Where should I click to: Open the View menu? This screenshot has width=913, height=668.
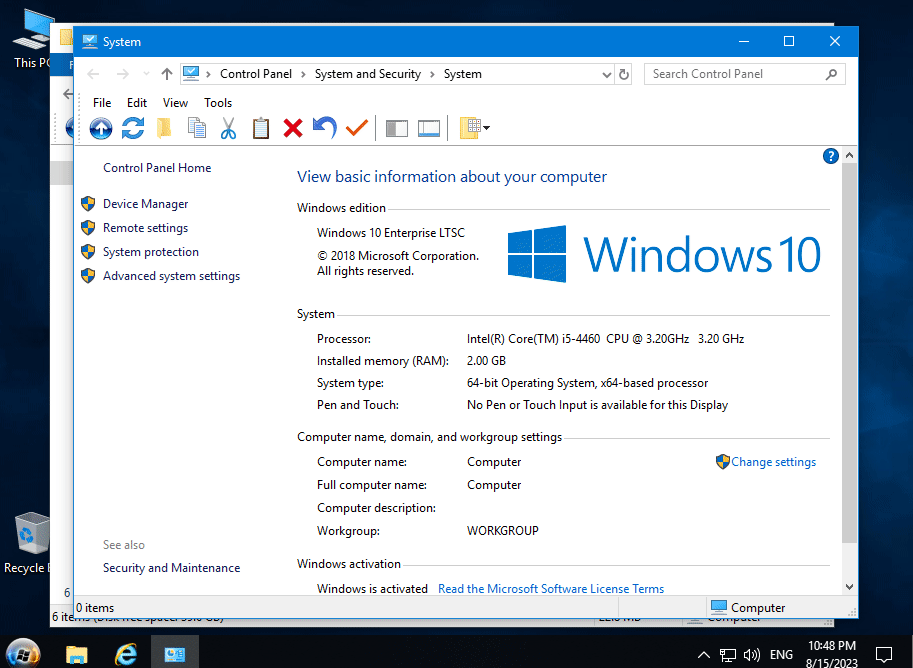coord(175,103)
